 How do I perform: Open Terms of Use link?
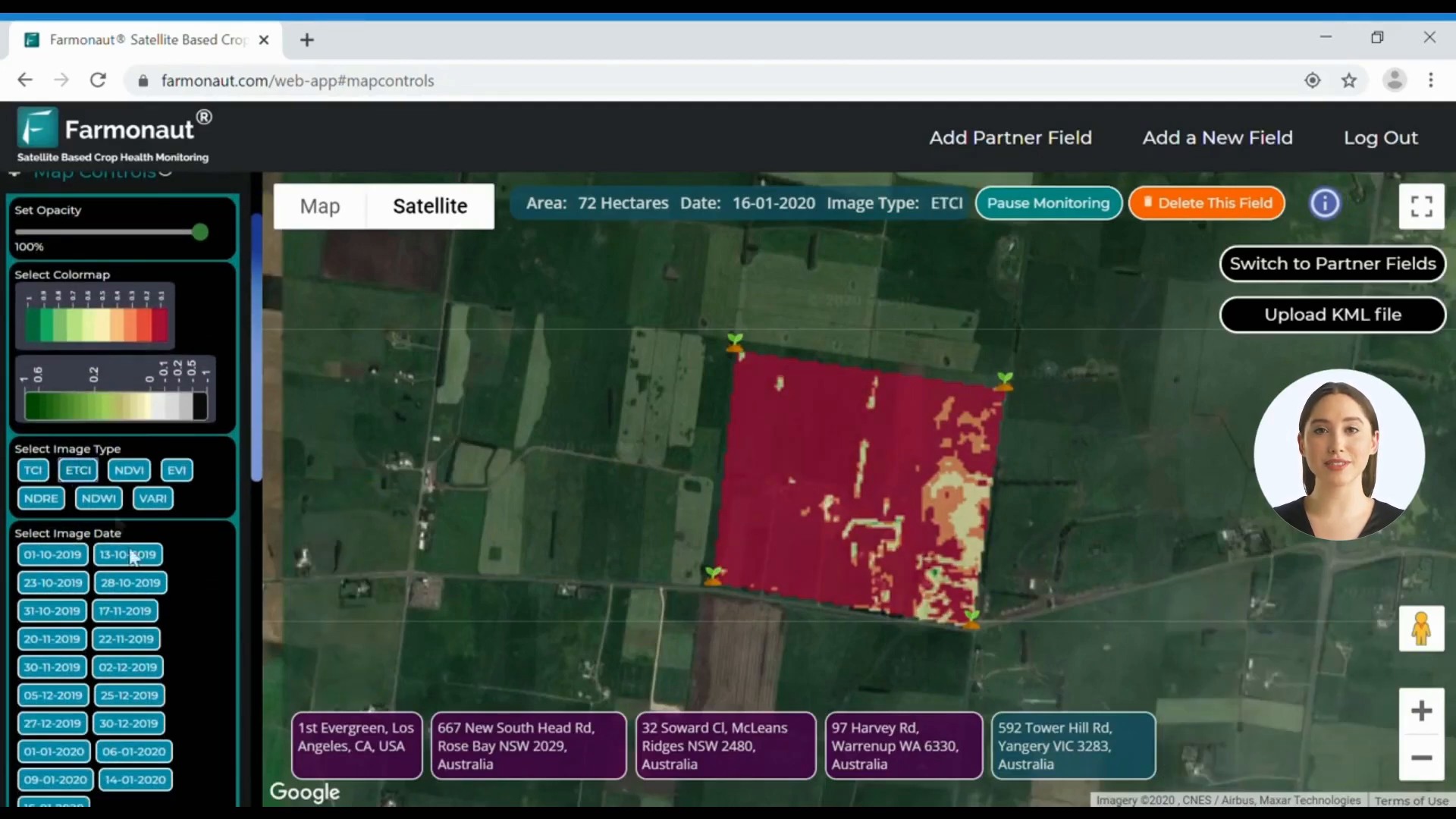(x=1411, y=800)
